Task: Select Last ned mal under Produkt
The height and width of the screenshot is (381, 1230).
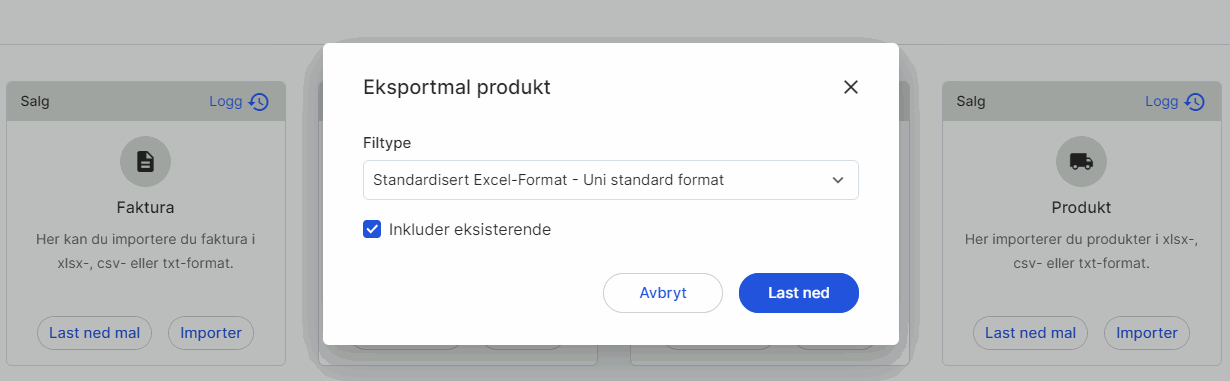Action: pyautogui.click(x=1030, y=333)
